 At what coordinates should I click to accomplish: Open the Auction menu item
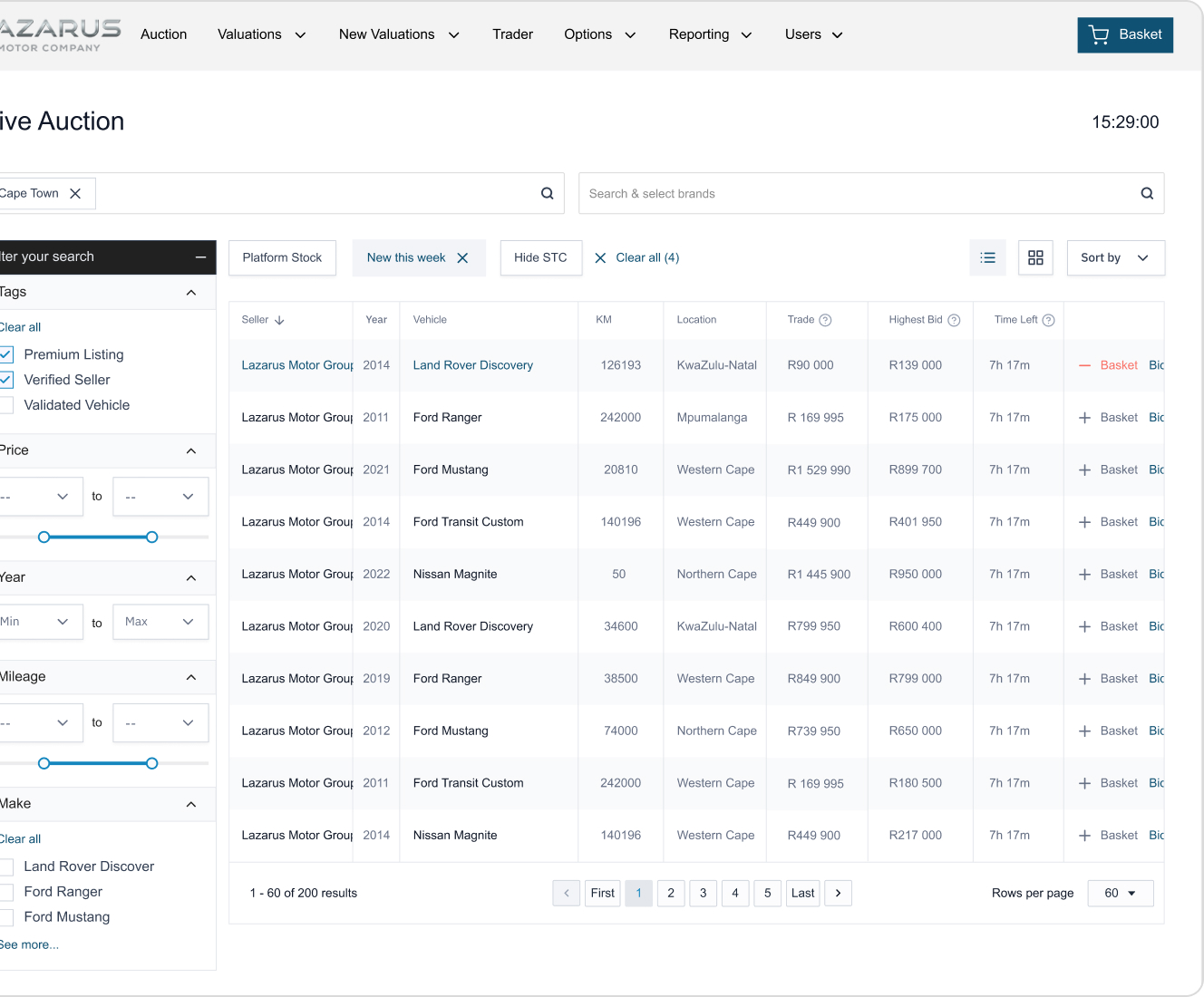(x=163, y=34)
